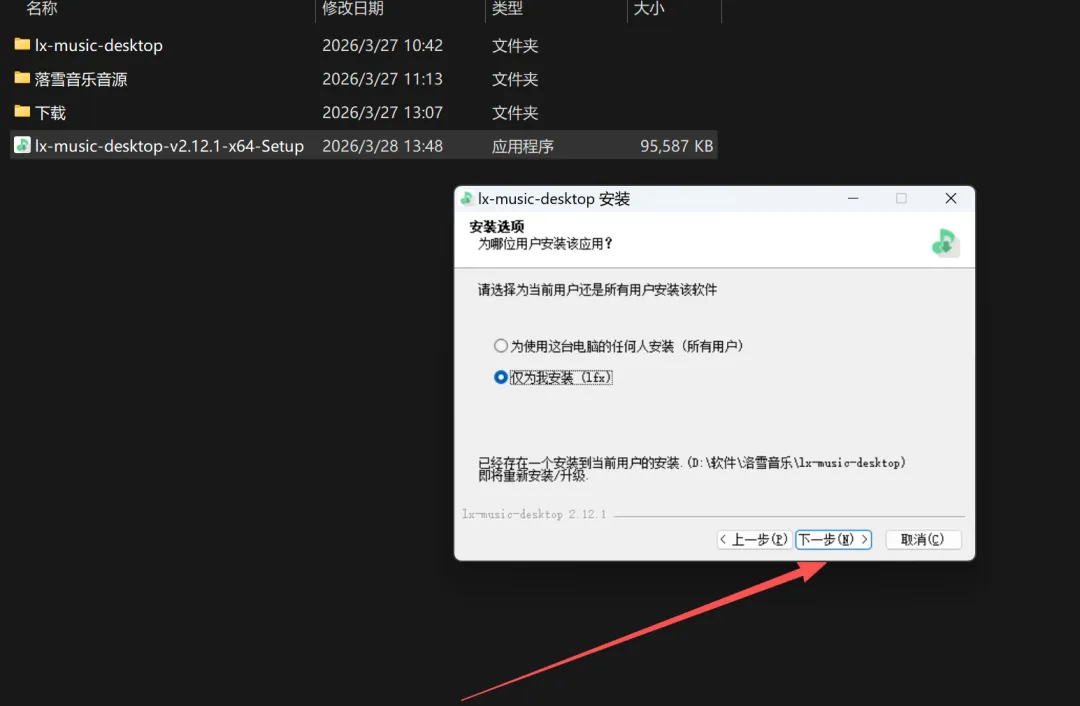Click the installer title bar app icon
1080x706 pixels.
(466, 198)
